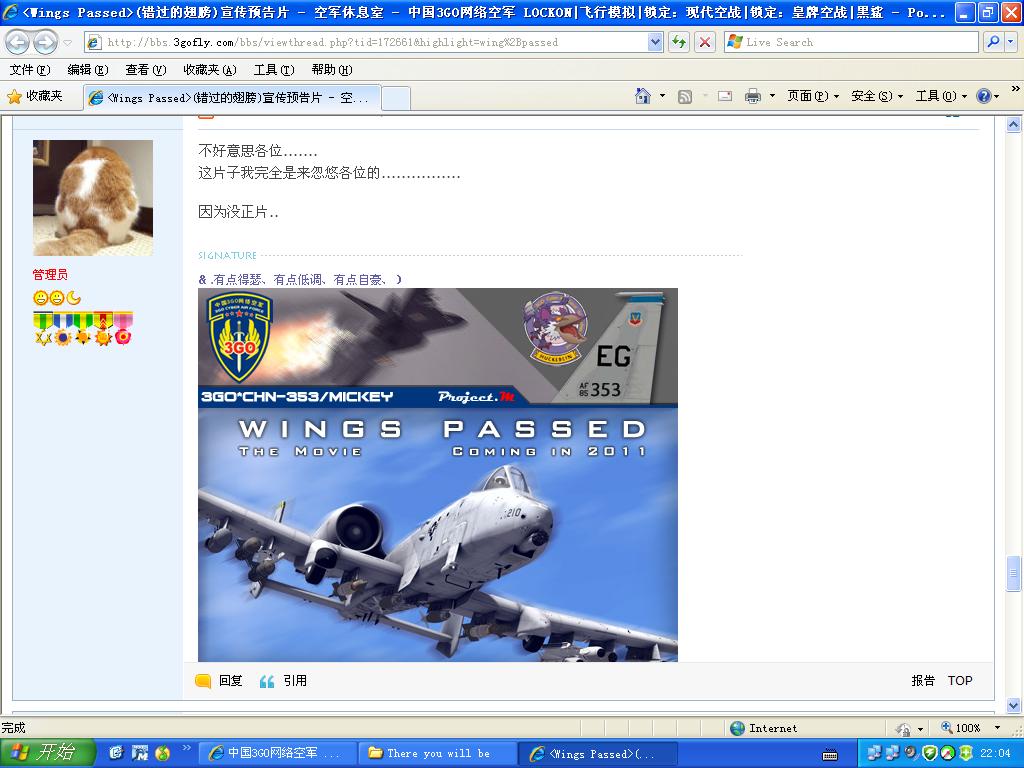Click the zoom magnifier icon in status bar

click(x=947, y=728)
